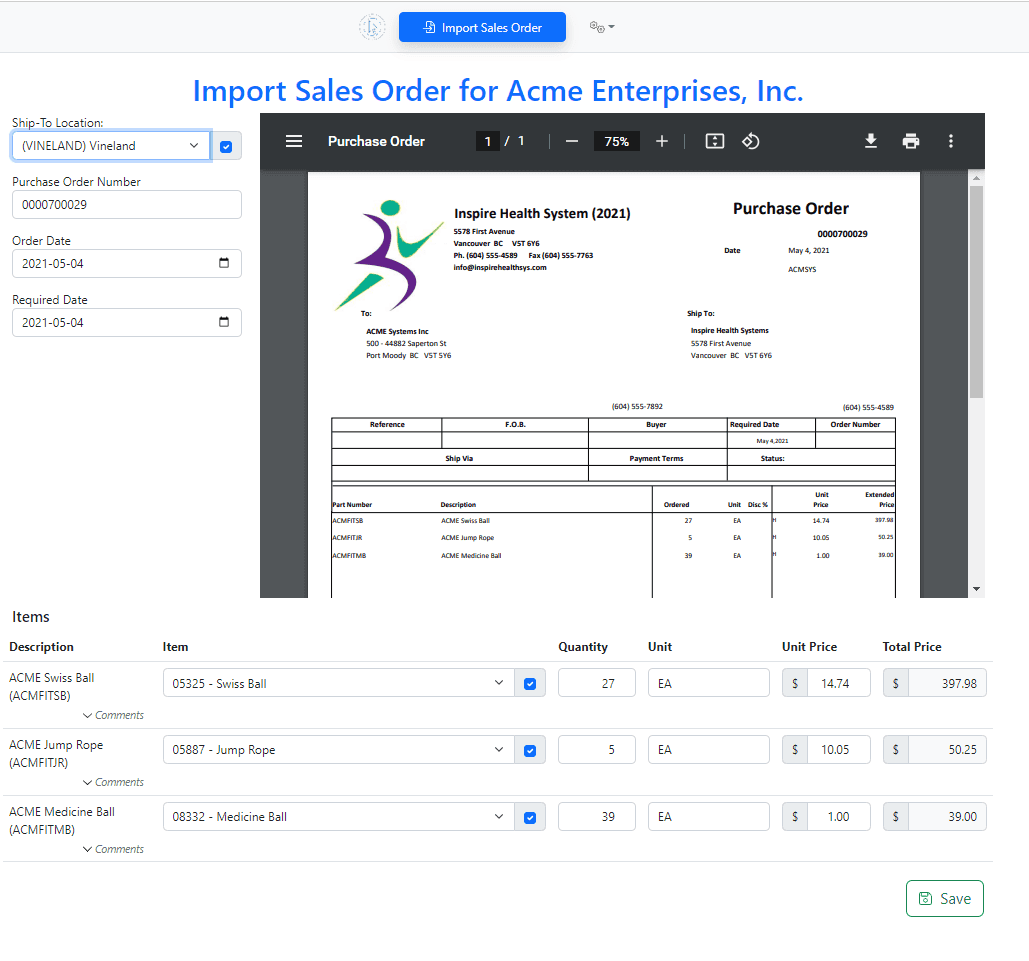
Task: Rotate the PDF document counterclockwise
Action: point(751,141)
